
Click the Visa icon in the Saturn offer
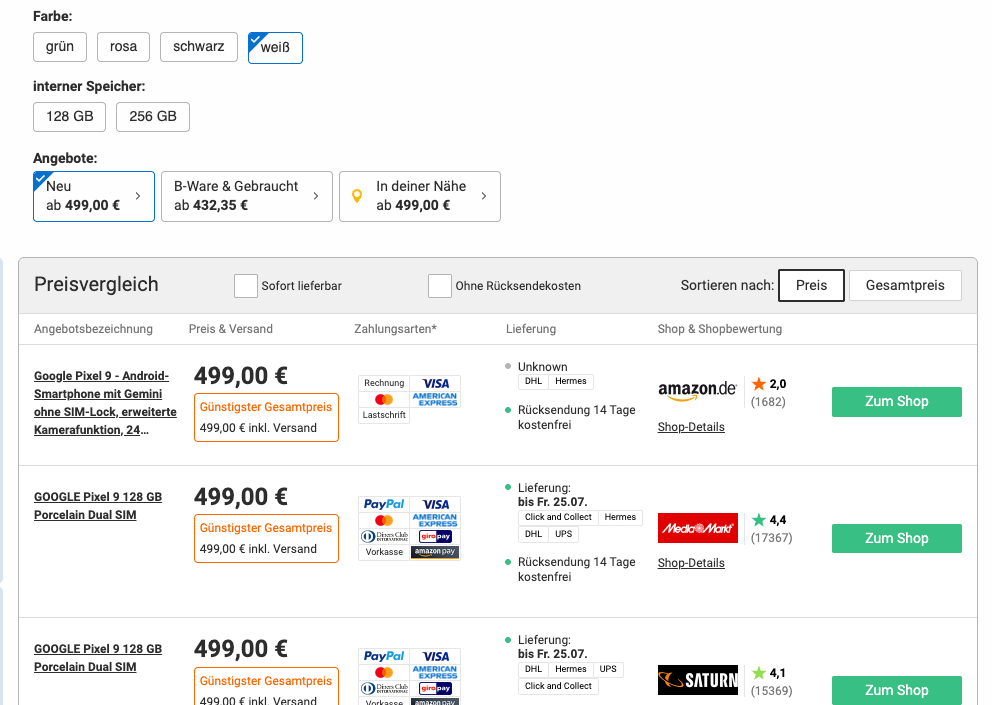435,656
